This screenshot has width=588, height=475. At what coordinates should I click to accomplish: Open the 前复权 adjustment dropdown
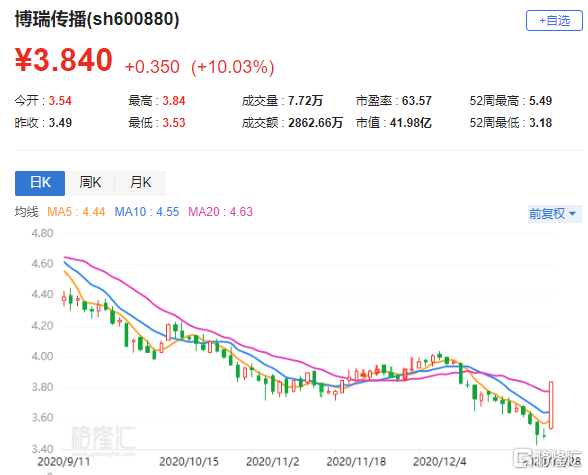point(554,214)
